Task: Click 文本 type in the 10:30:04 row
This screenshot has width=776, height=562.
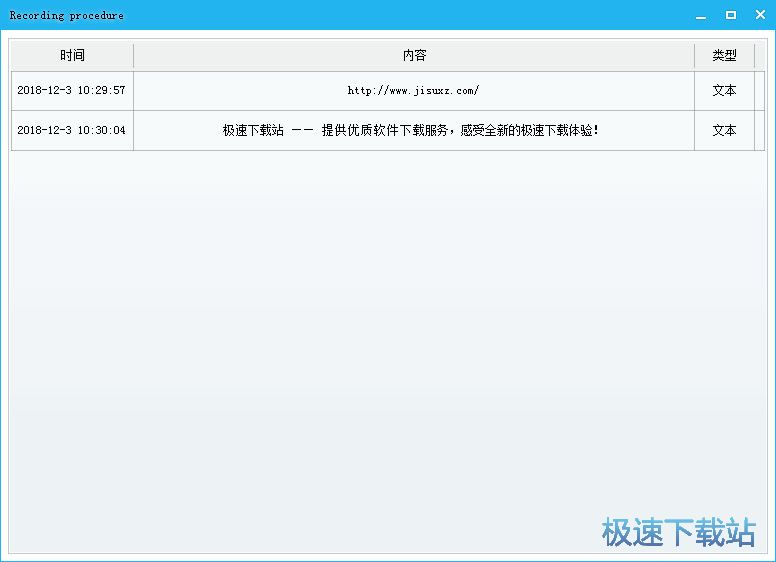Action: point(724,131)
